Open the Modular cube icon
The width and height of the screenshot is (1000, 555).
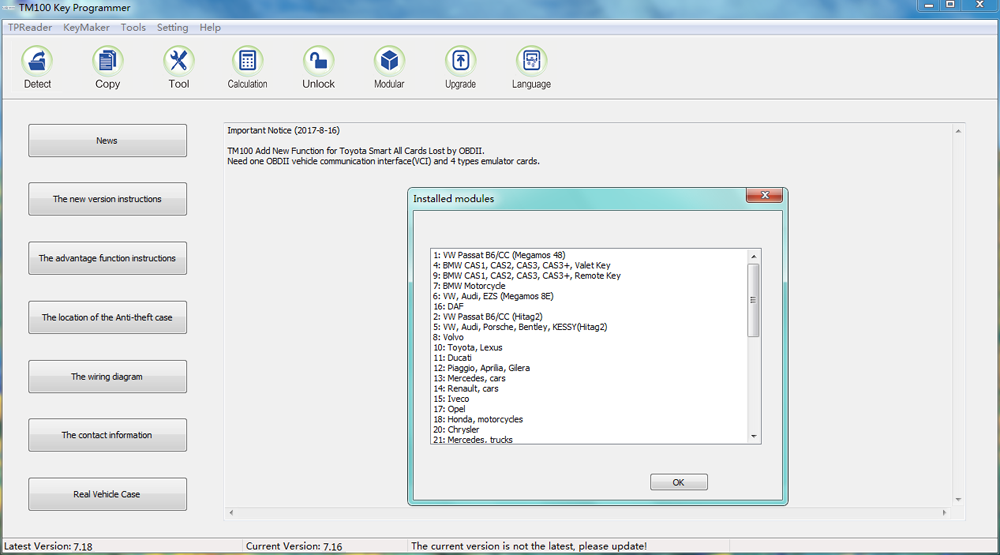click(389, 62)
